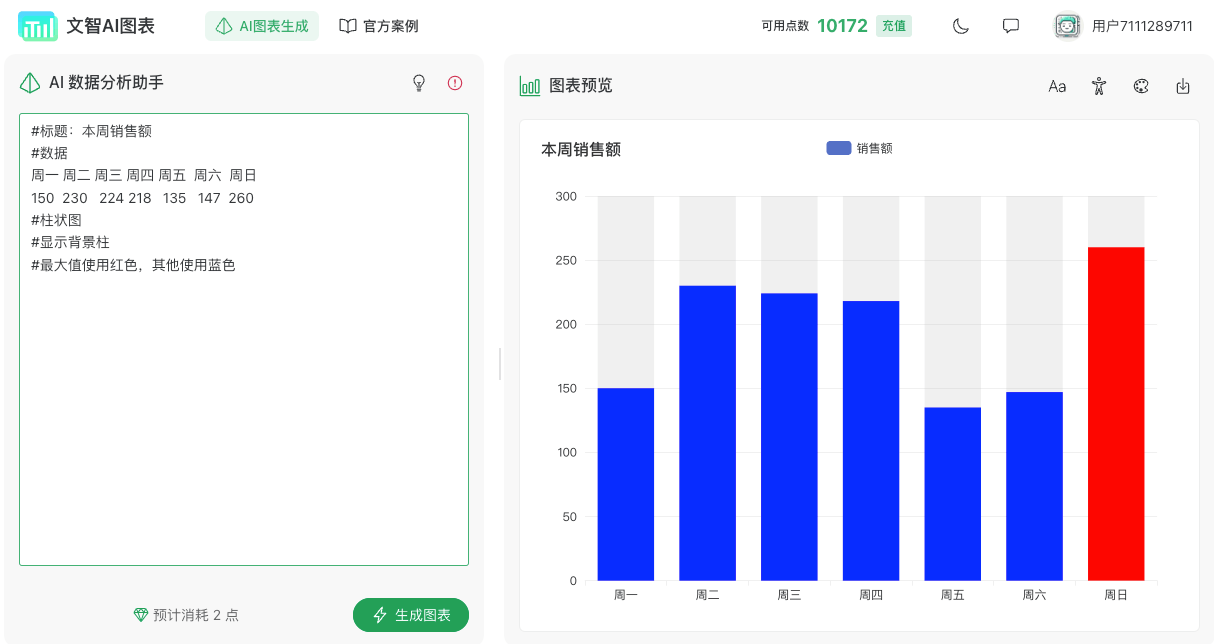The height and width of the screenshot is (644, 1214).
Task: Click the 充值 recharge button
Action: [x=894, y=26]
